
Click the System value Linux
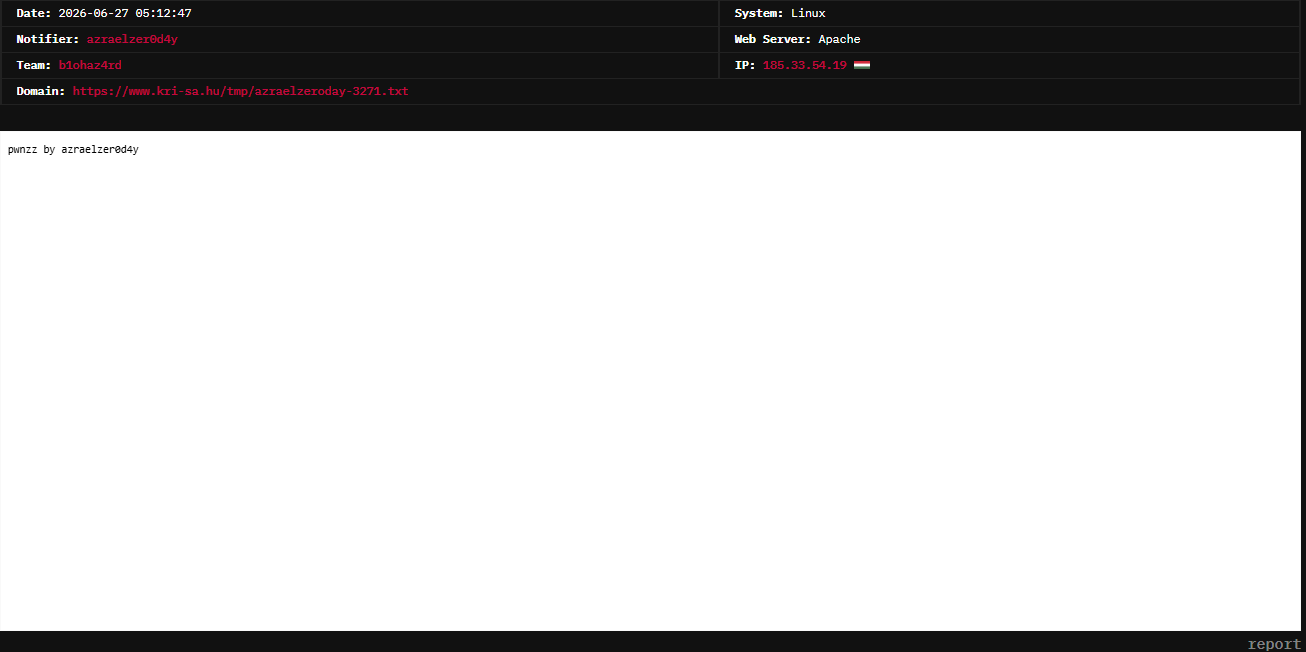808,13
